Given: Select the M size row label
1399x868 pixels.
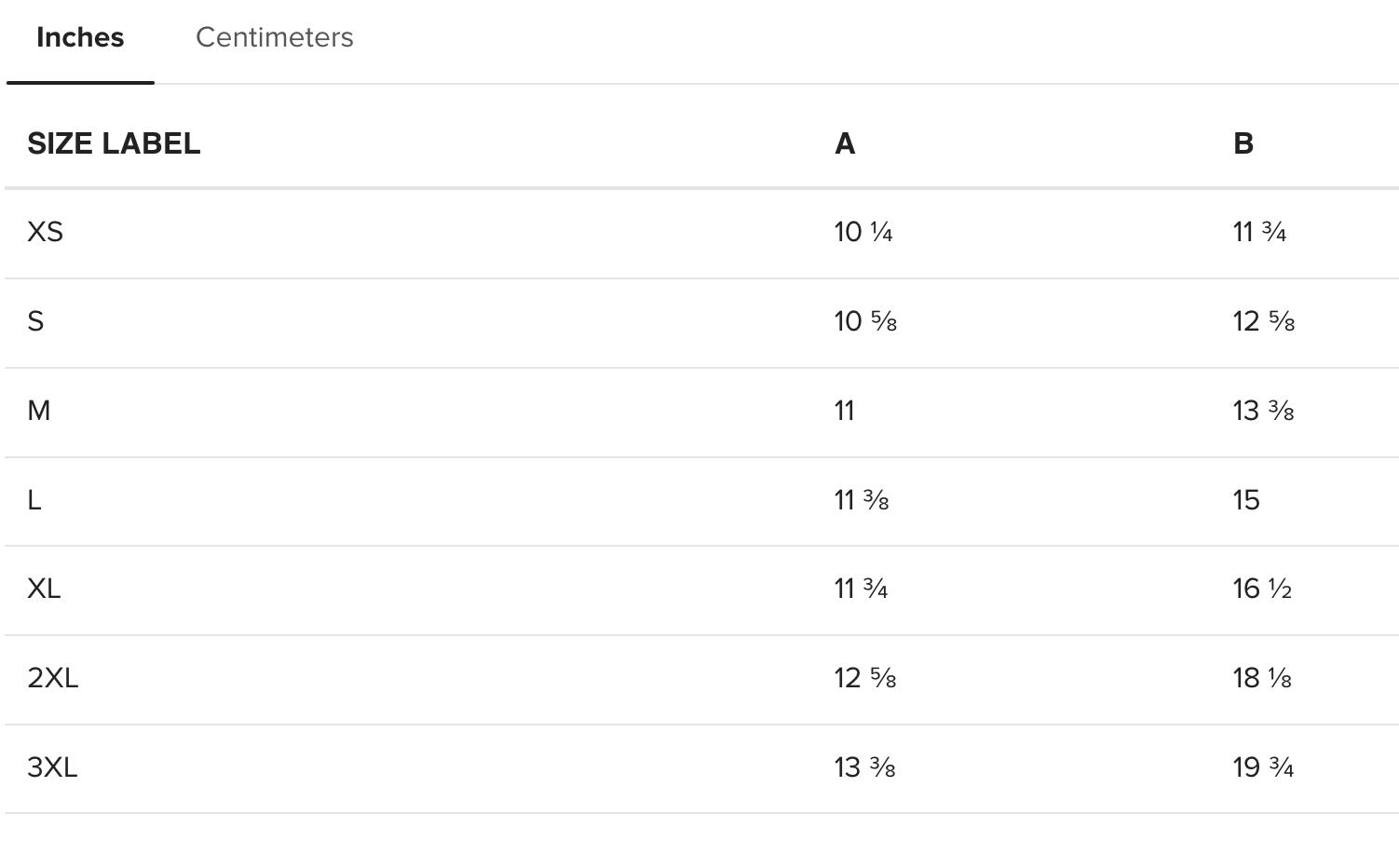Looking at the screenshot, I should click(x=39, y=411).
